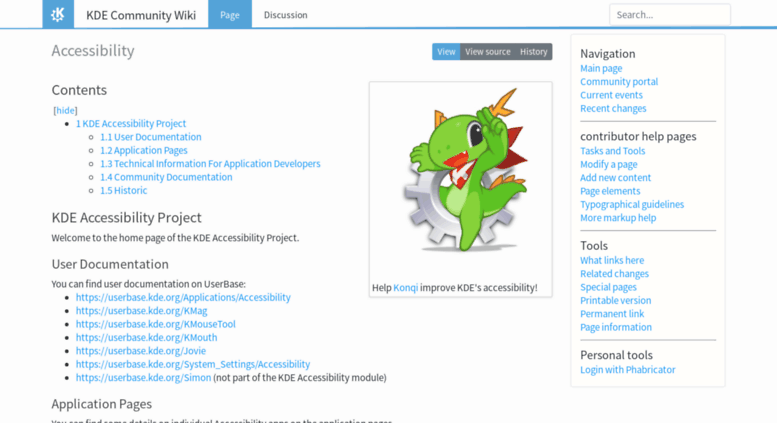This screenshot has height=423, width=777.
Task: Jump to 1.1 User Documentation section
Action: coord(151,137)
